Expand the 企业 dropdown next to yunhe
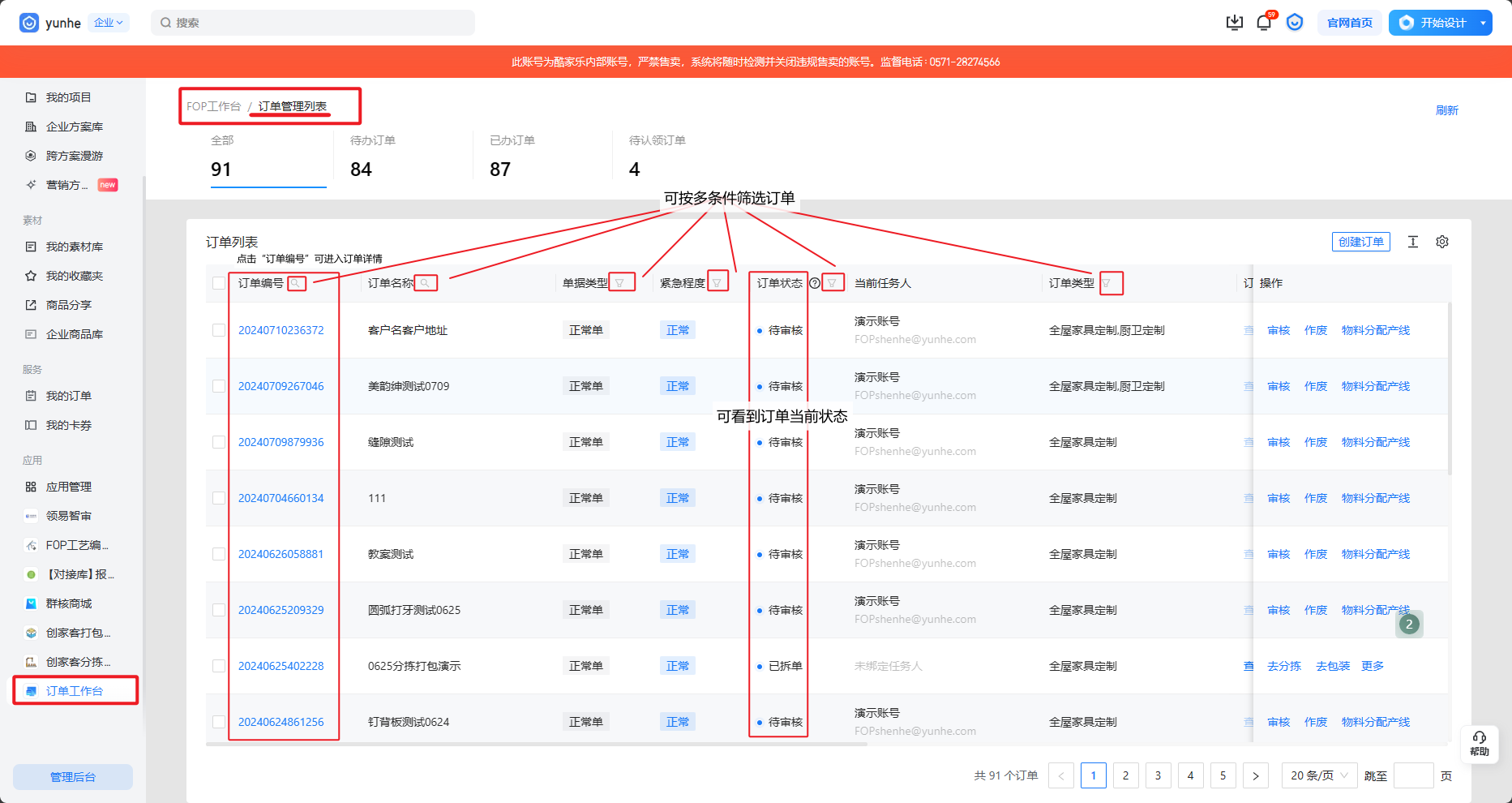Image resolution: width=1512 pixels, height=803 pixels. tap(108, 23)
